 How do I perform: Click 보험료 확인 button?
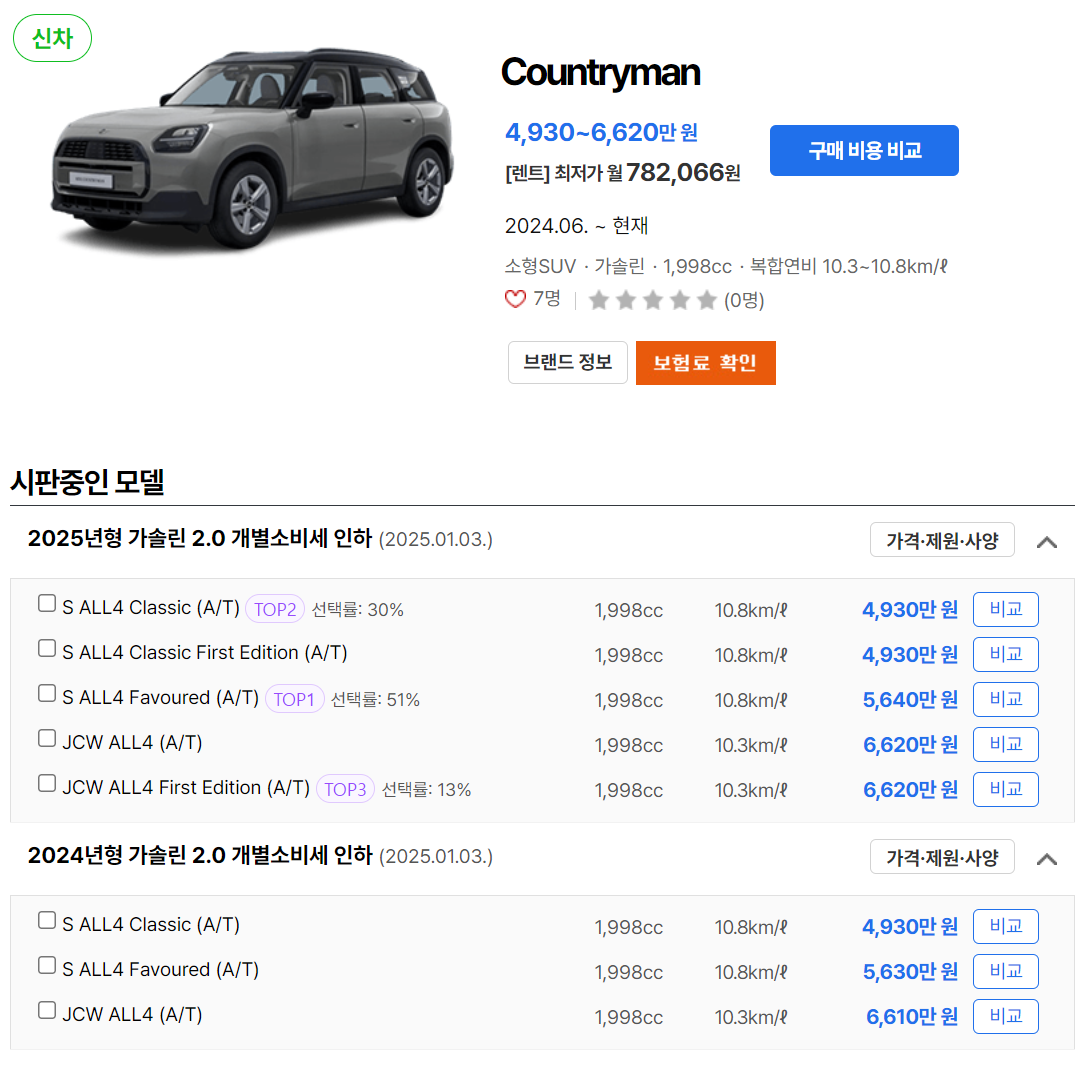tap(705, 362)
